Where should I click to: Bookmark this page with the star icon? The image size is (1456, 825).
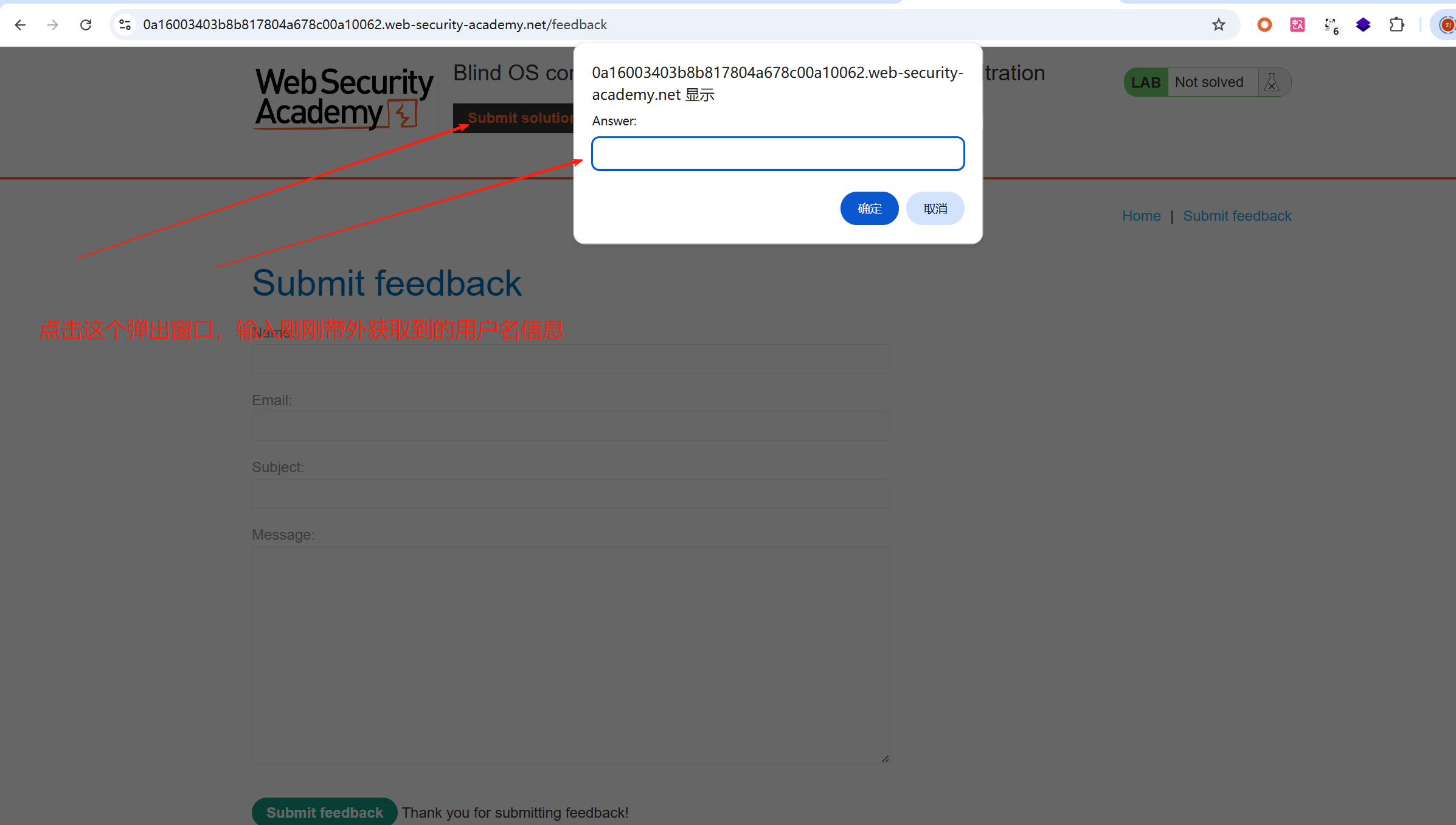click(1218, 25)
